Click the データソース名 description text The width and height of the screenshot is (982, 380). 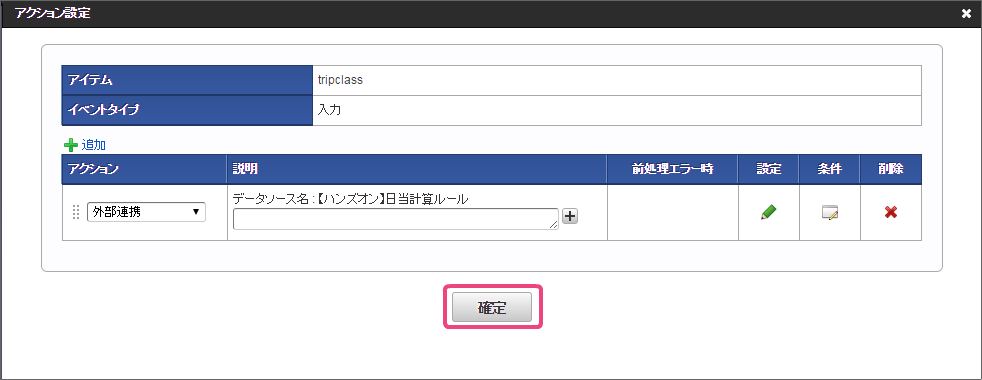point(351,199)
